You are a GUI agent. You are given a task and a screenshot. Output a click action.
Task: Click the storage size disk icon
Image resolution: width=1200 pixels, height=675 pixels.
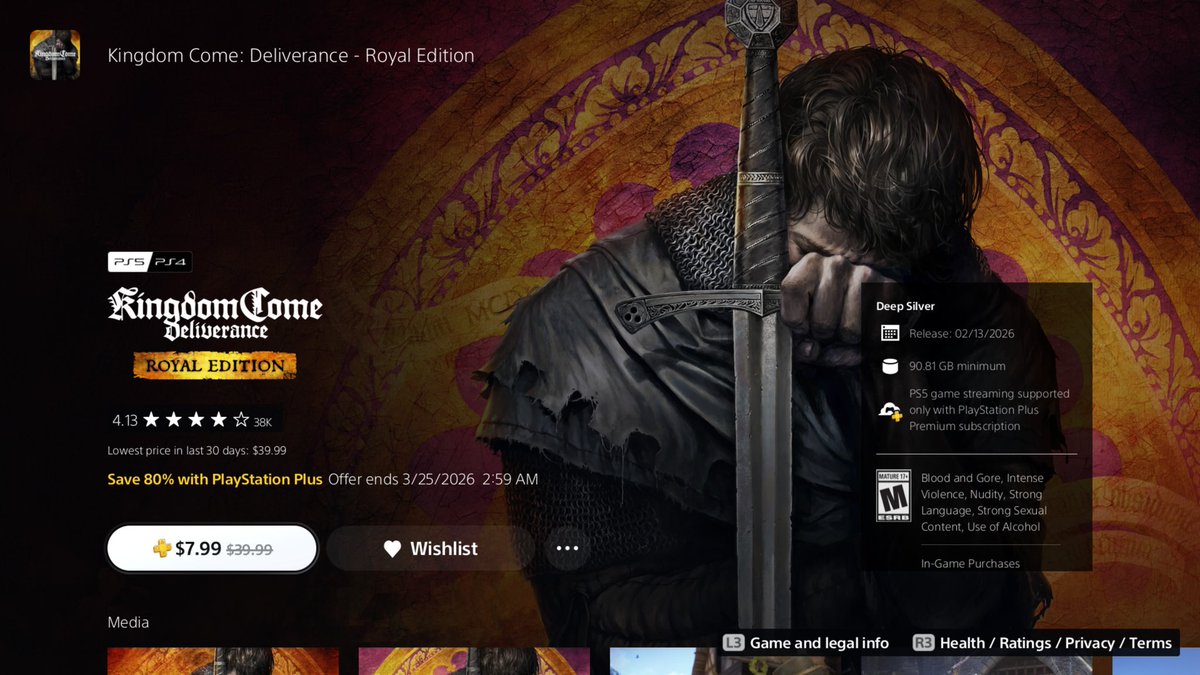[890, 366]
